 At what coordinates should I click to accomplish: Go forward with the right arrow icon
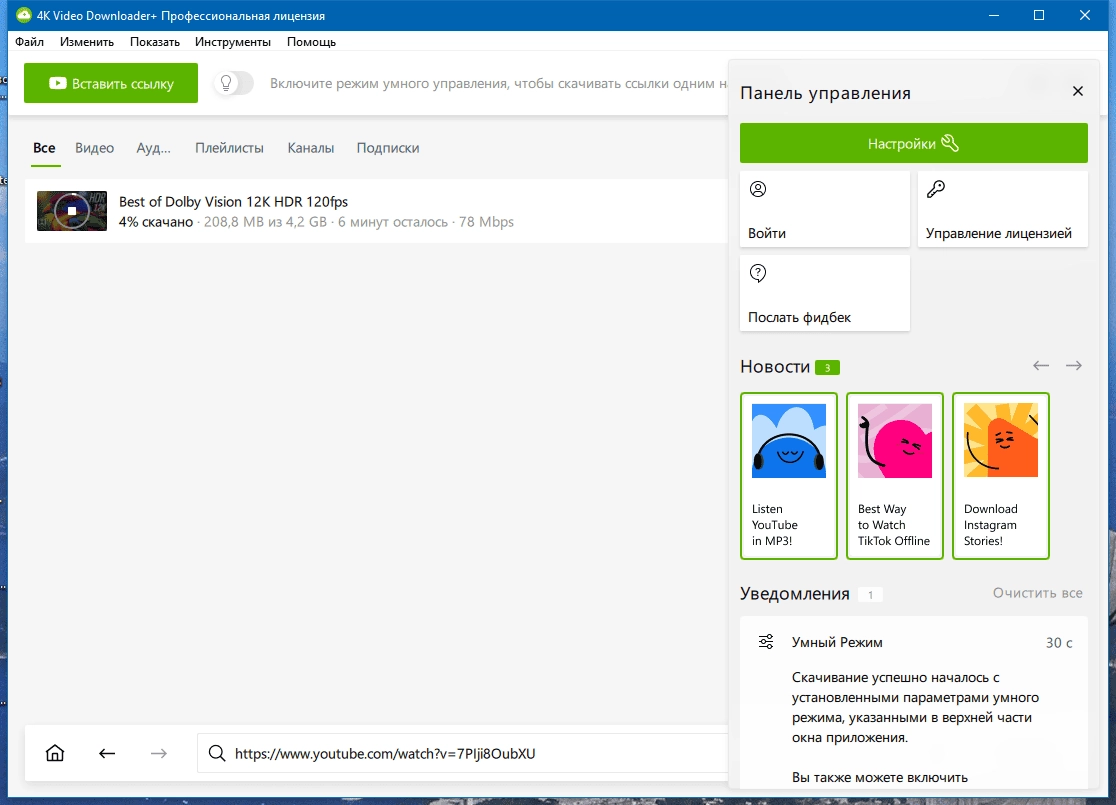[159, 753]
